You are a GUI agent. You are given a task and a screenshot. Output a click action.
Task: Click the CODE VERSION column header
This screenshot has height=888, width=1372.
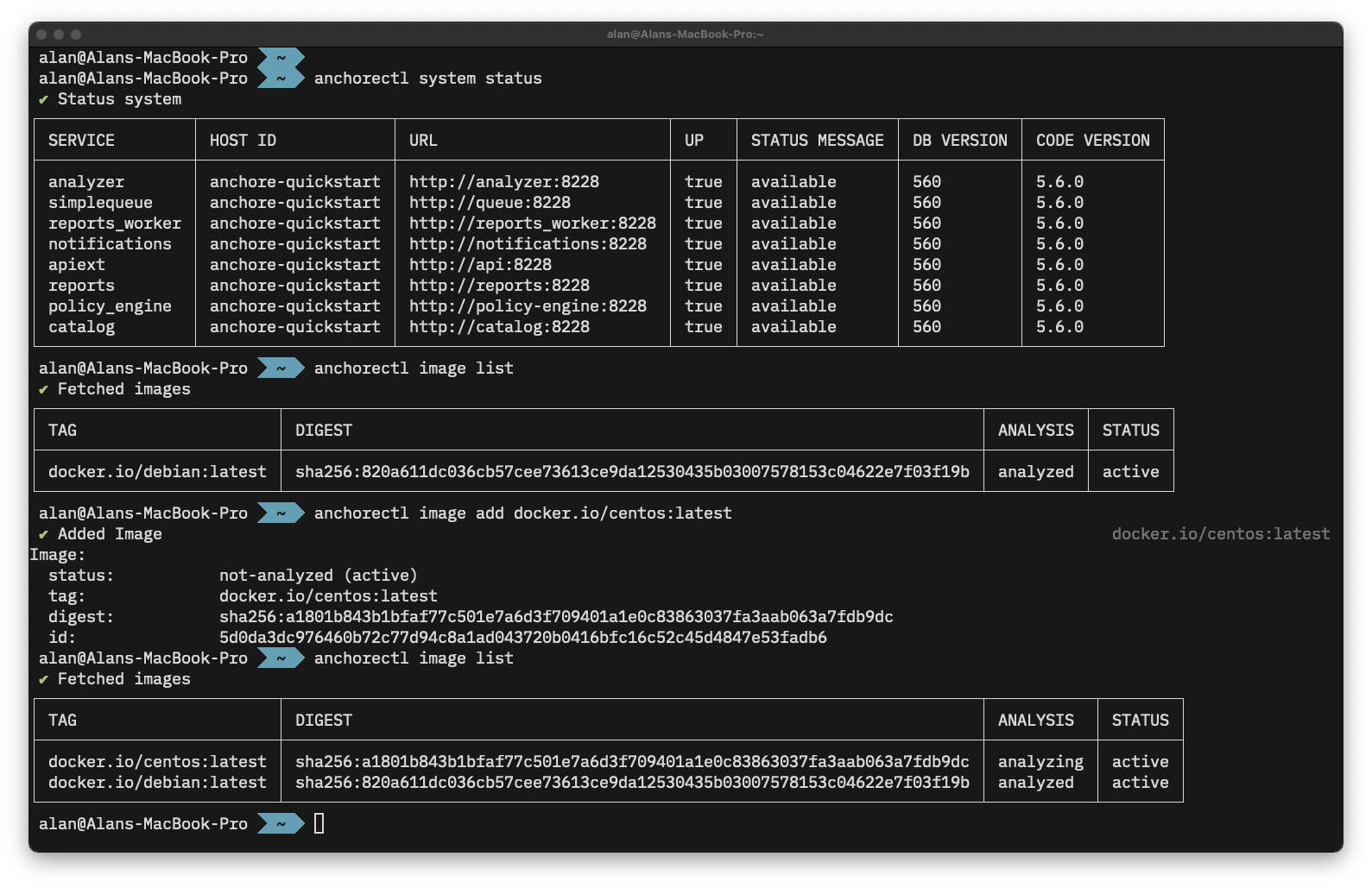(1092, 141)
